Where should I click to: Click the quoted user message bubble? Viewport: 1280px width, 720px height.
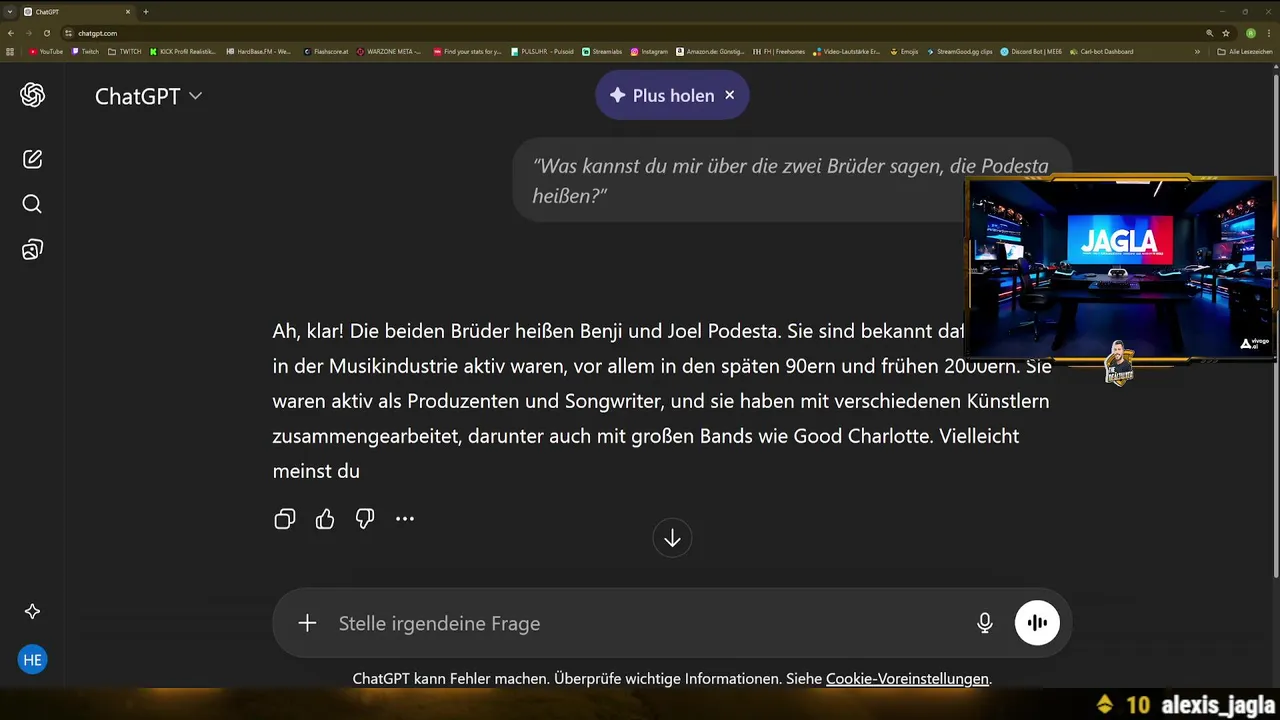tap(790, 180)
